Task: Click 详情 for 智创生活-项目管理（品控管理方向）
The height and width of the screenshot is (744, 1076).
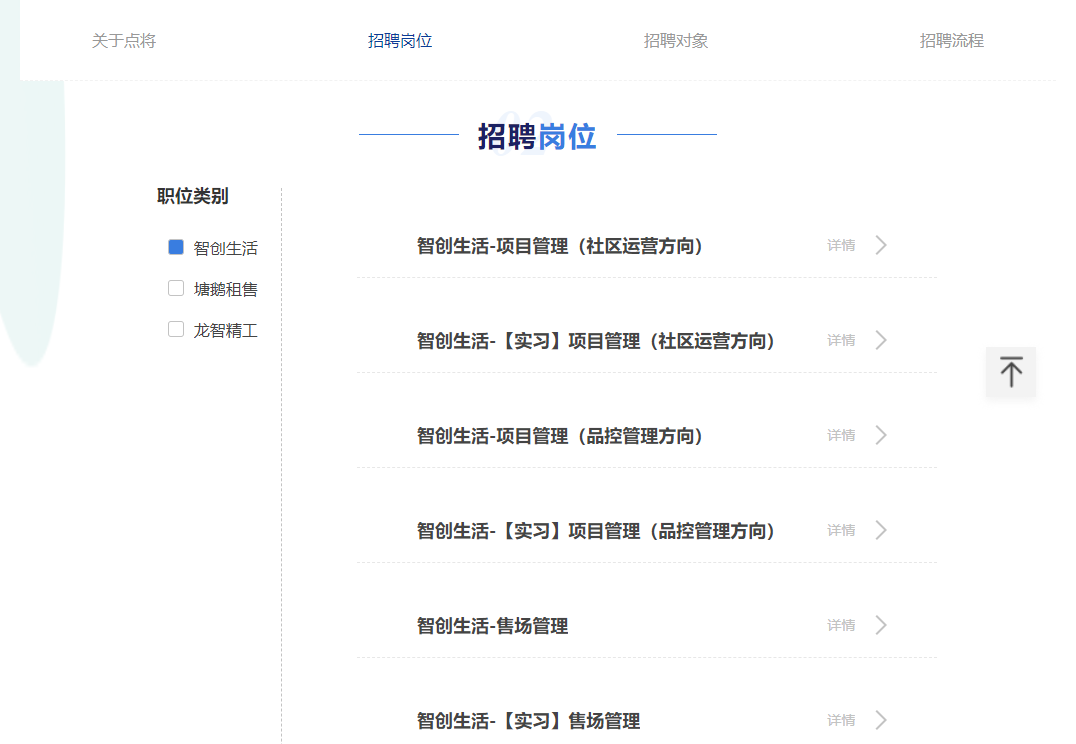Action: click(841, 435)
